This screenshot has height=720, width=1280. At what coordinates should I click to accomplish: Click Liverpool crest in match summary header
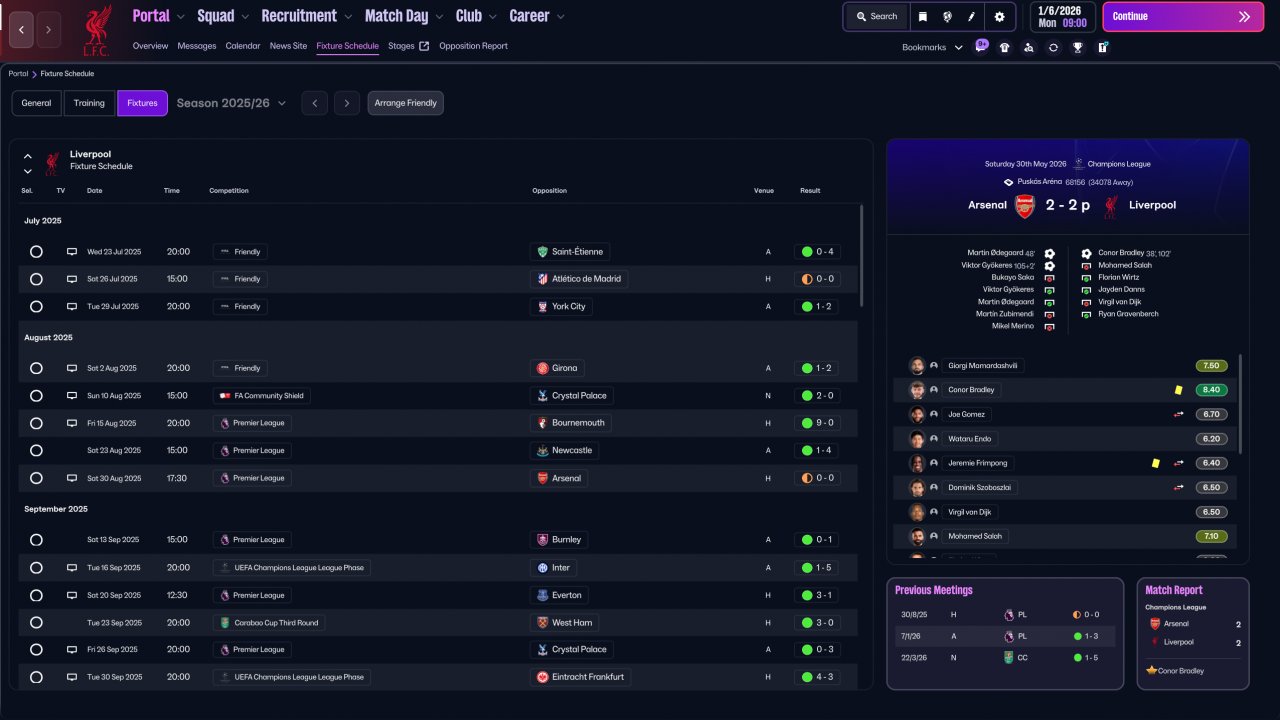(1110, 206)
